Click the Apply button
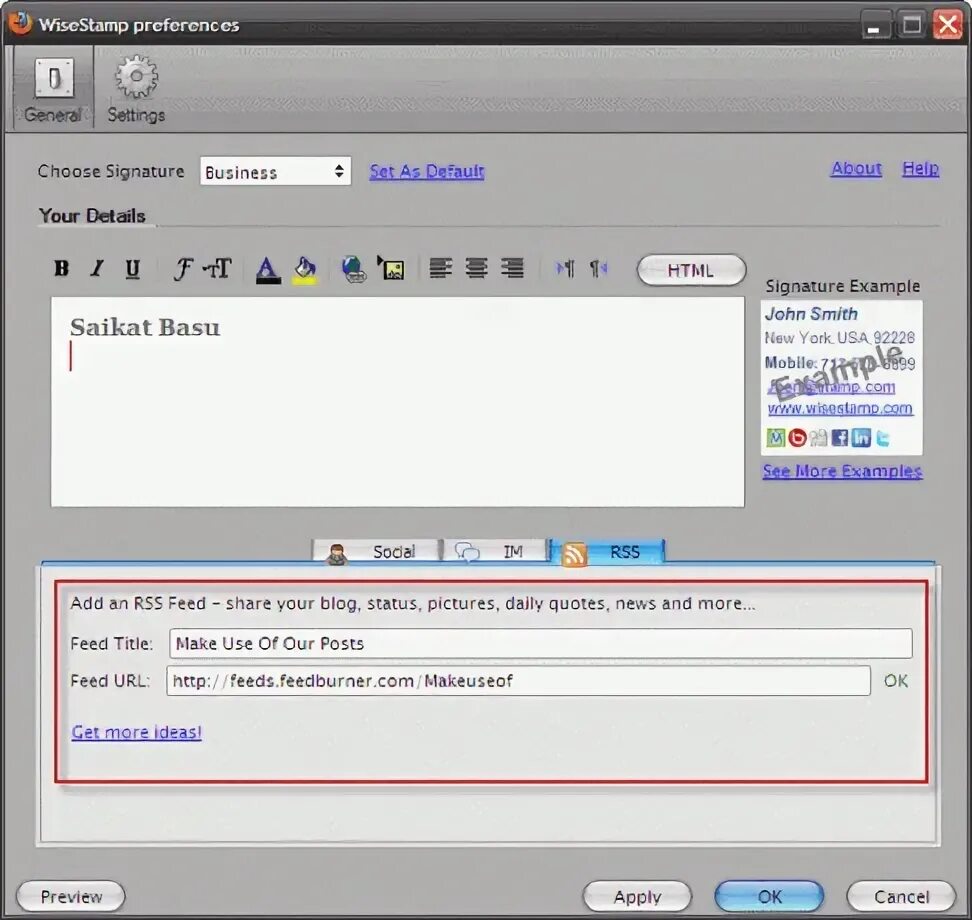This screenshot has height=920, width=972. [x=637, y=896]
